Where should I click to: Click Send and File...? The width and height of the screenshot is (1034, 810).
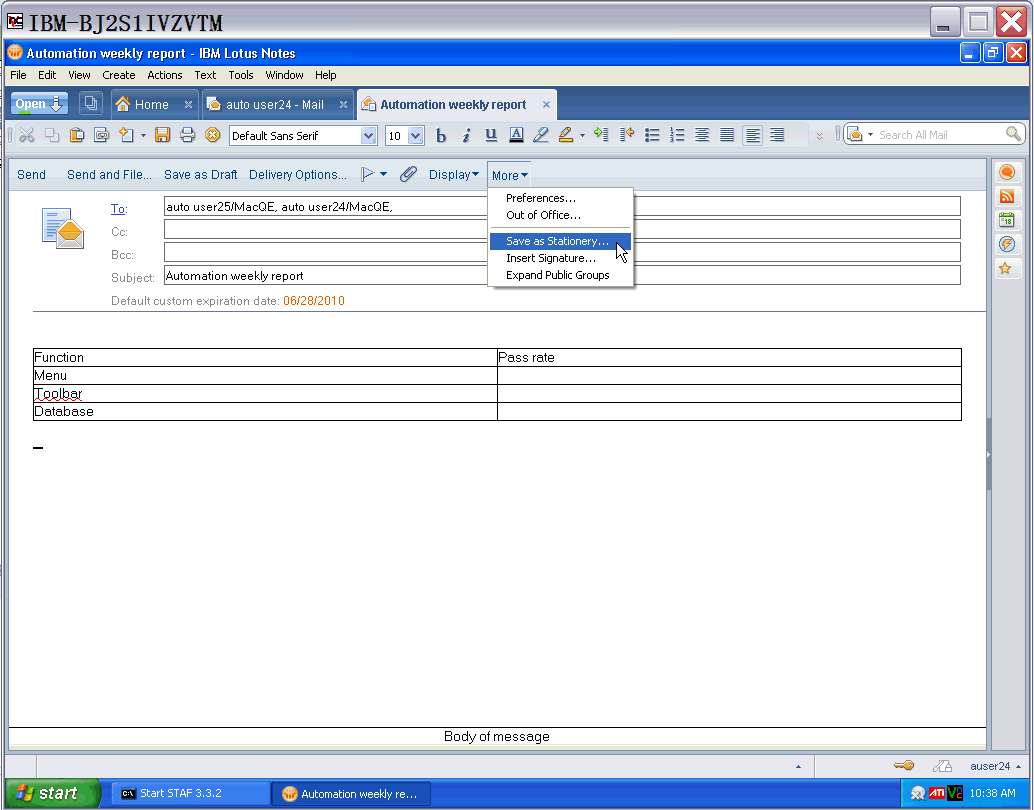coord(109,175)
